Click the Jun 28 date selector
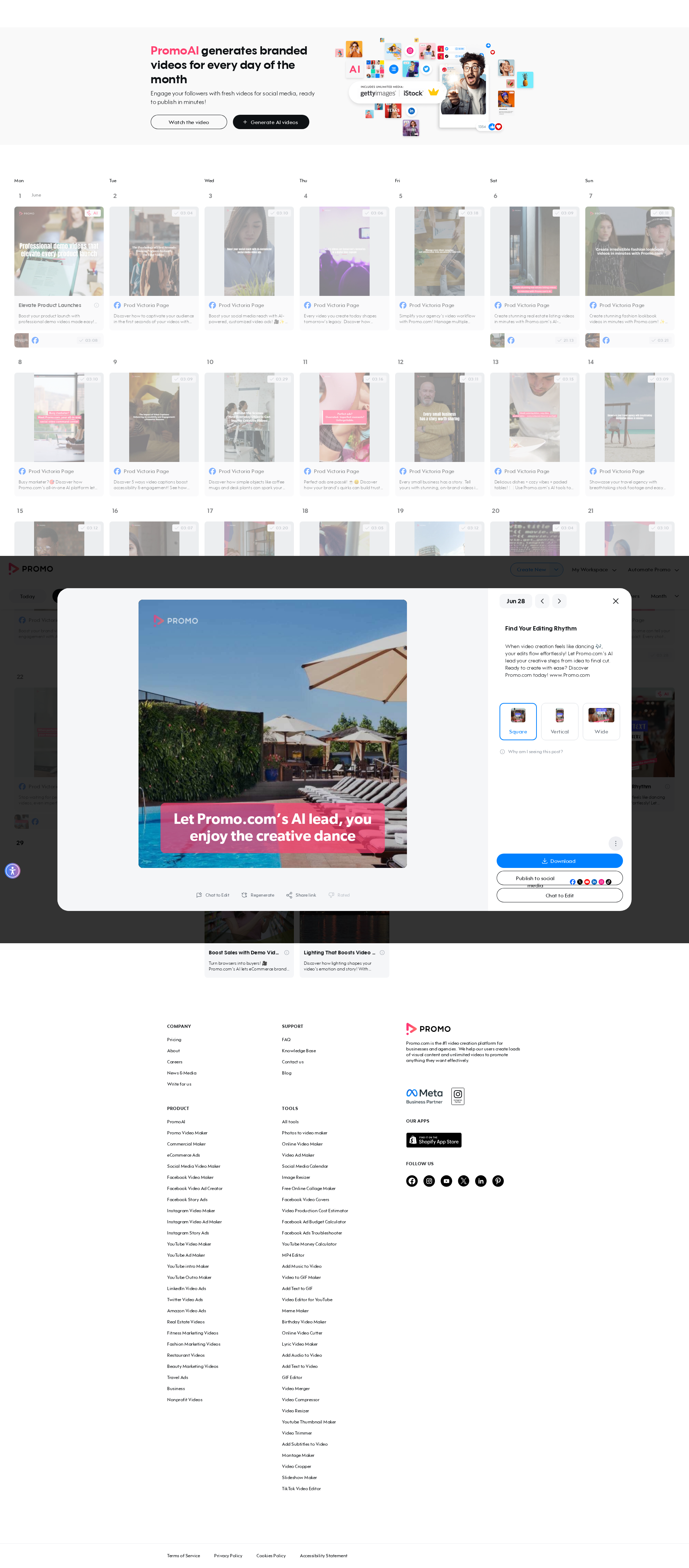The height and width of the screenshot is (1568, 689). (515, 601)
